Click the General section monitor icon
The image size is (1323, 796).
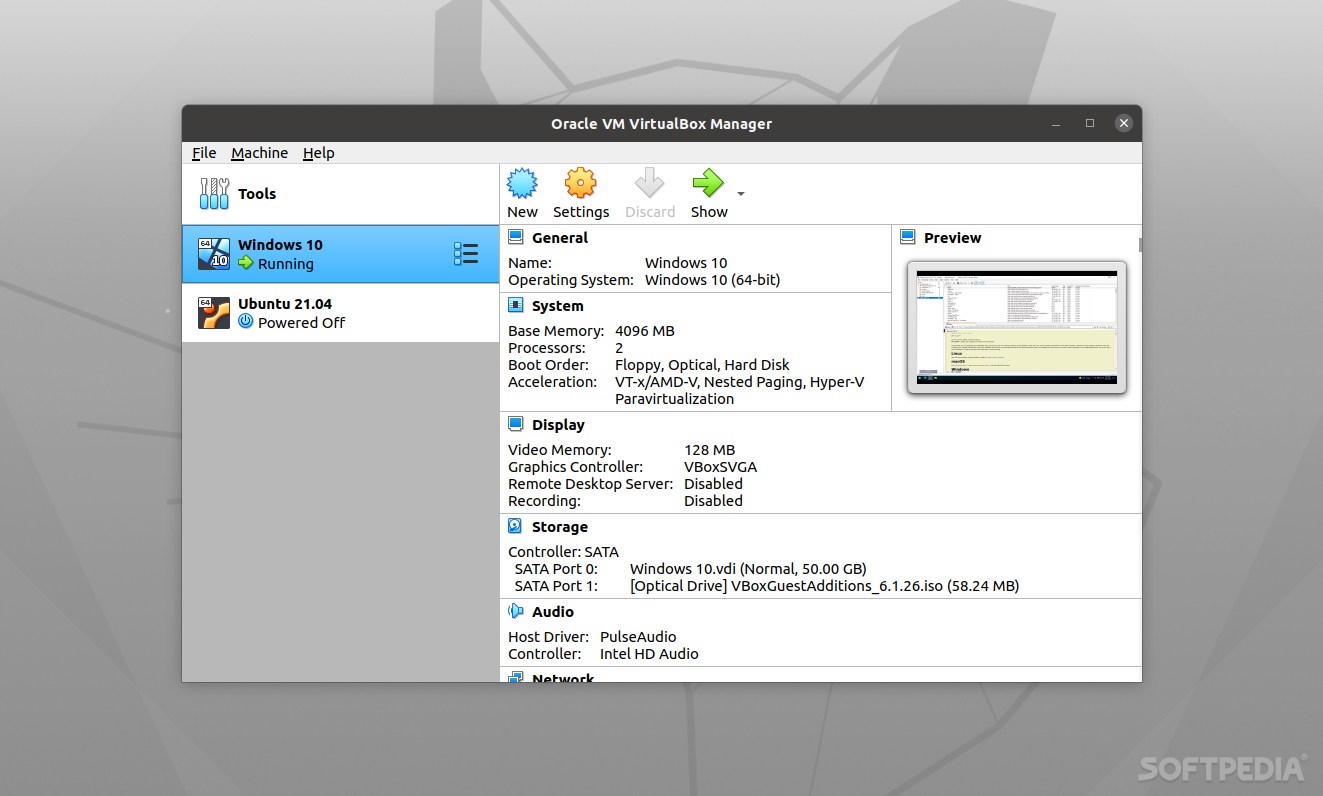pyautogui.click(x=516, y=237)
